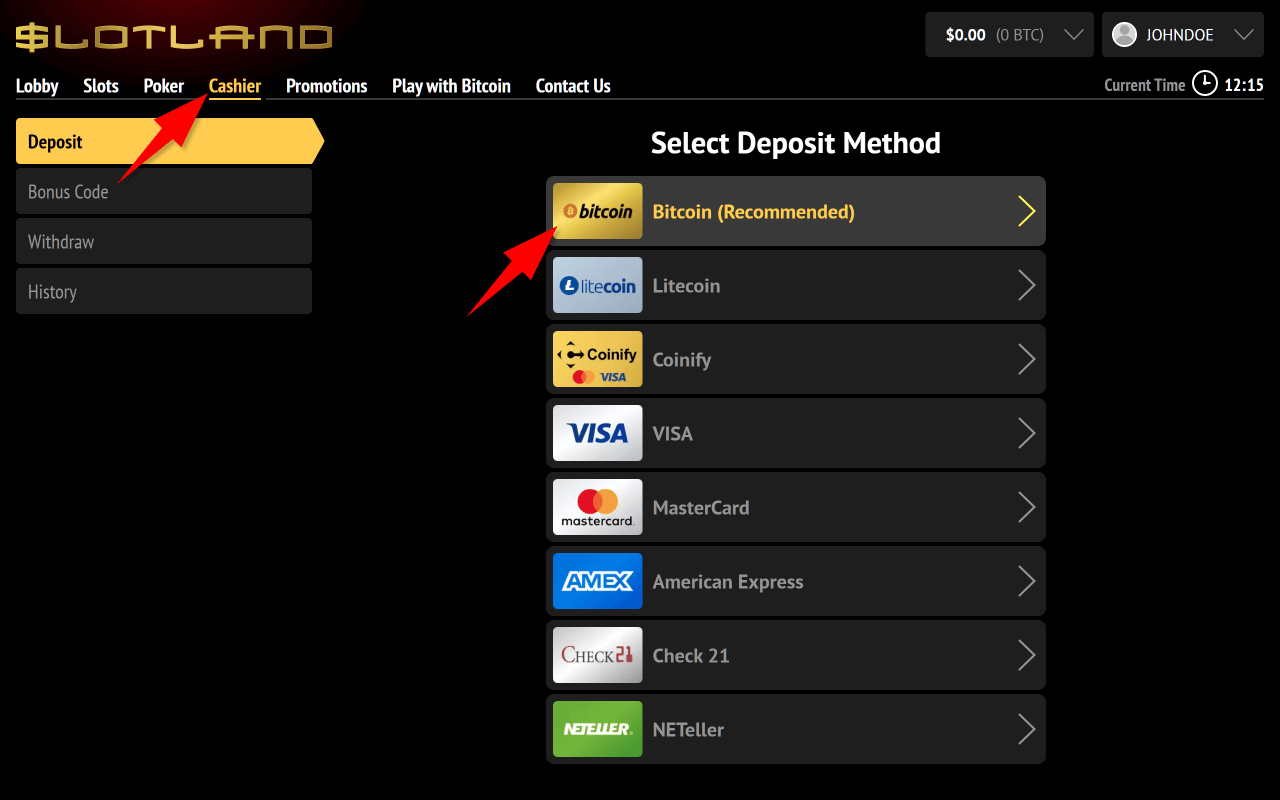The image size is (1280, 800).
Task: Expand the NETeller option chevron
Action: click(x=1026, y=729)
